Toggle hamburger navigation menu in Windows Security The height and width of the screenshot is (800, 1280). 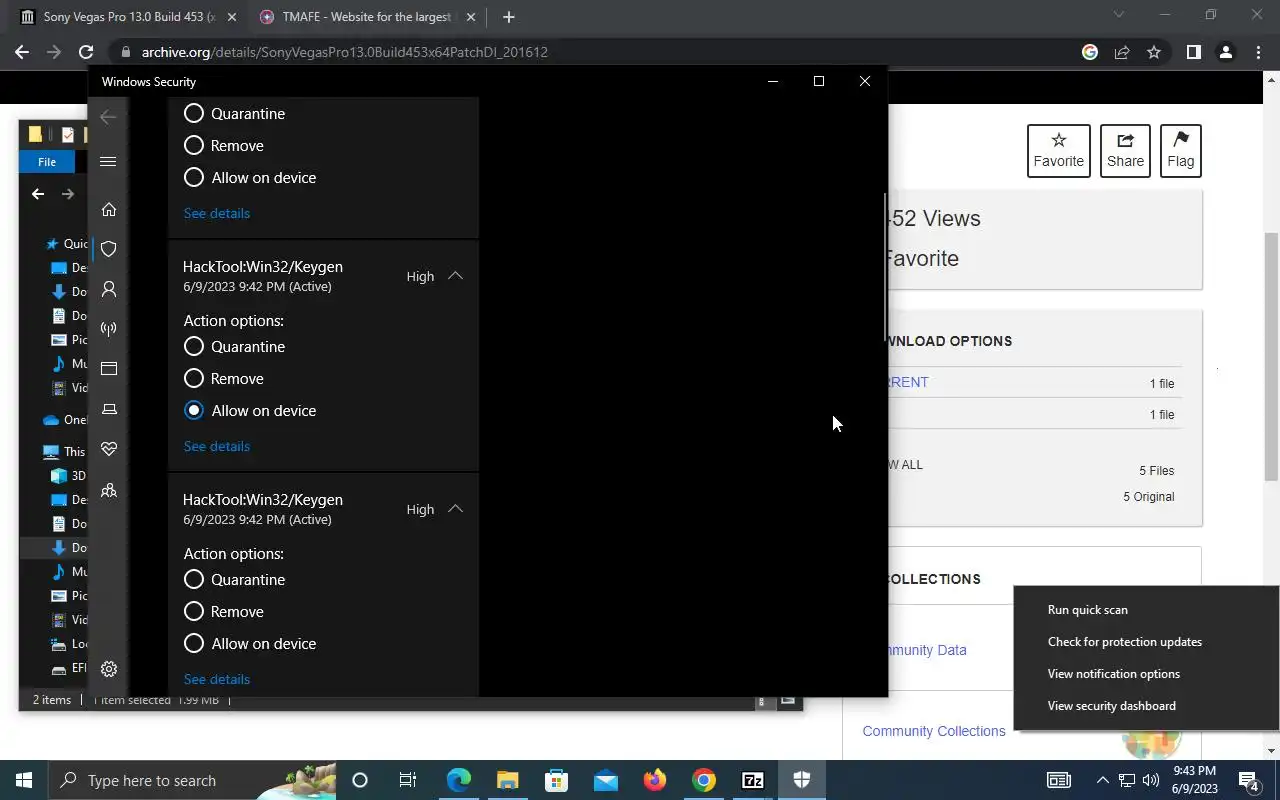point(109,161)
